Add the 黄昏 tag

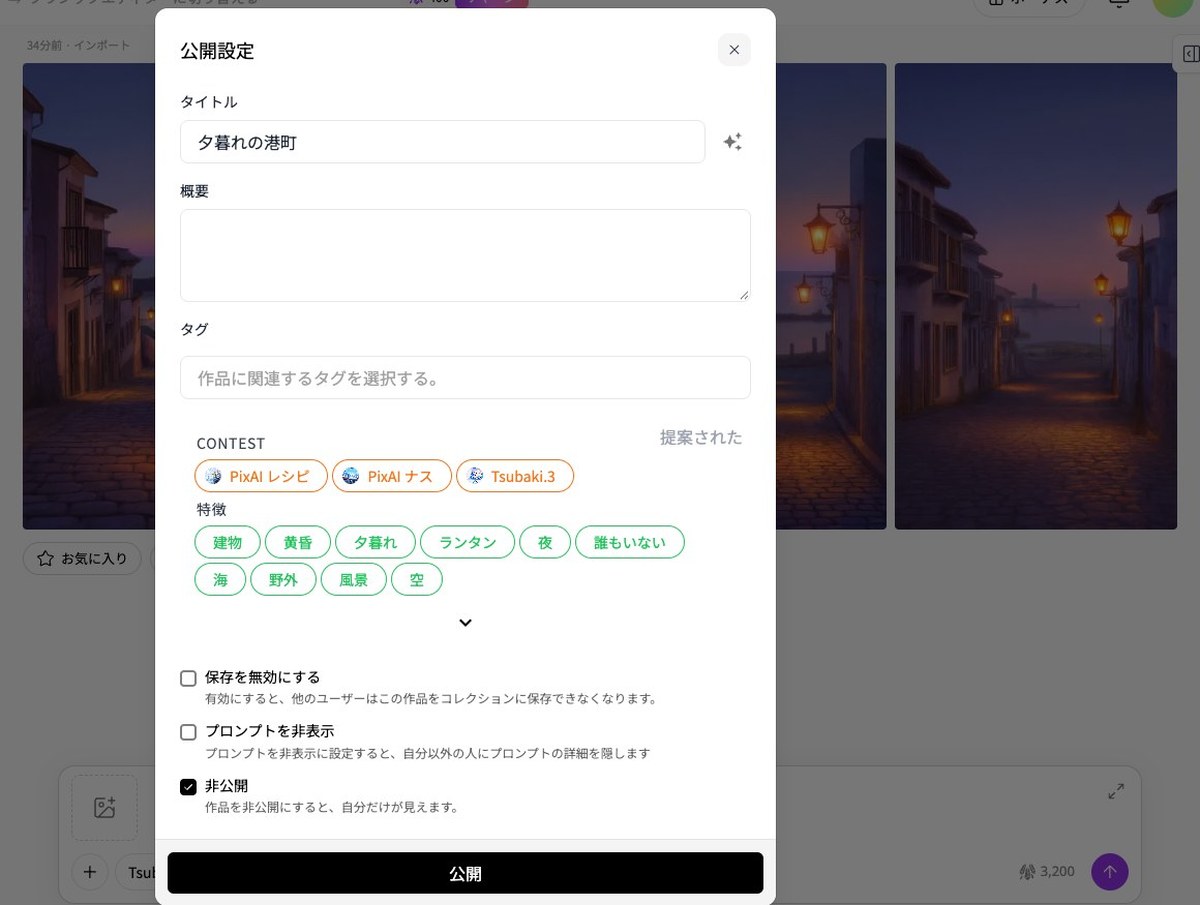(298, 542)
